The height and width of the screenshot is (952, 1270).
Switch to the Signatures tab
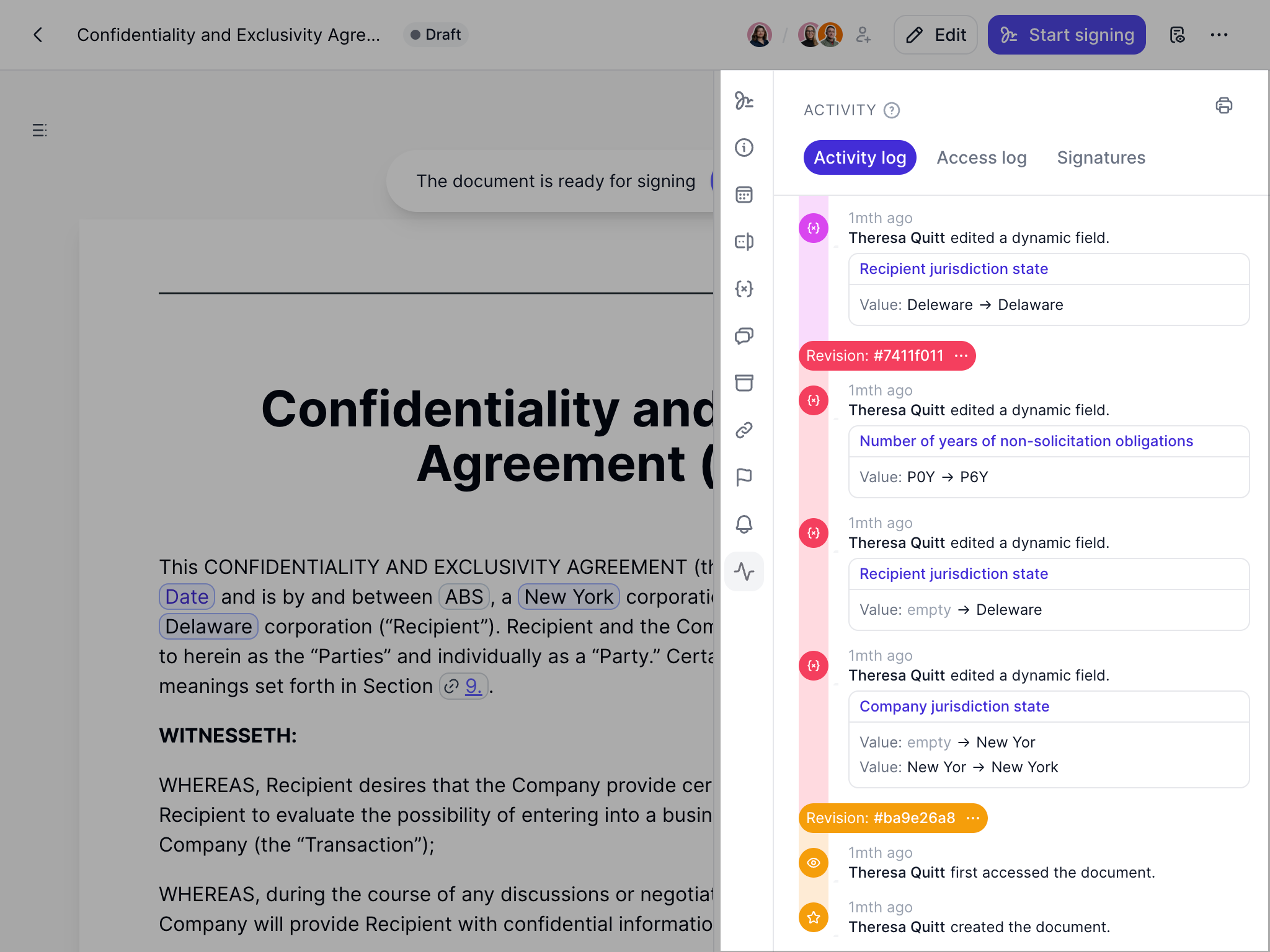click(x=1101, y=157)
